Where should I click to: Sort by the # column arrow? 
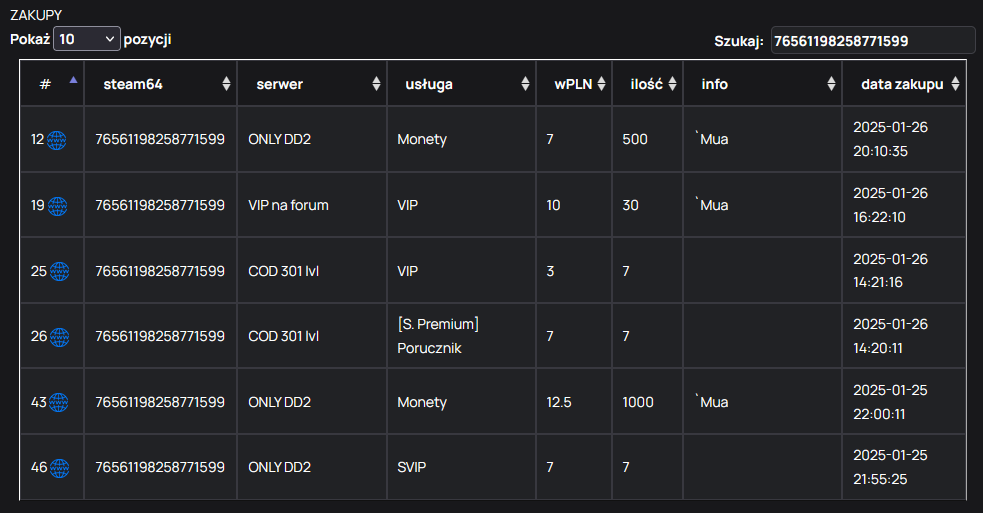[73, 80]
